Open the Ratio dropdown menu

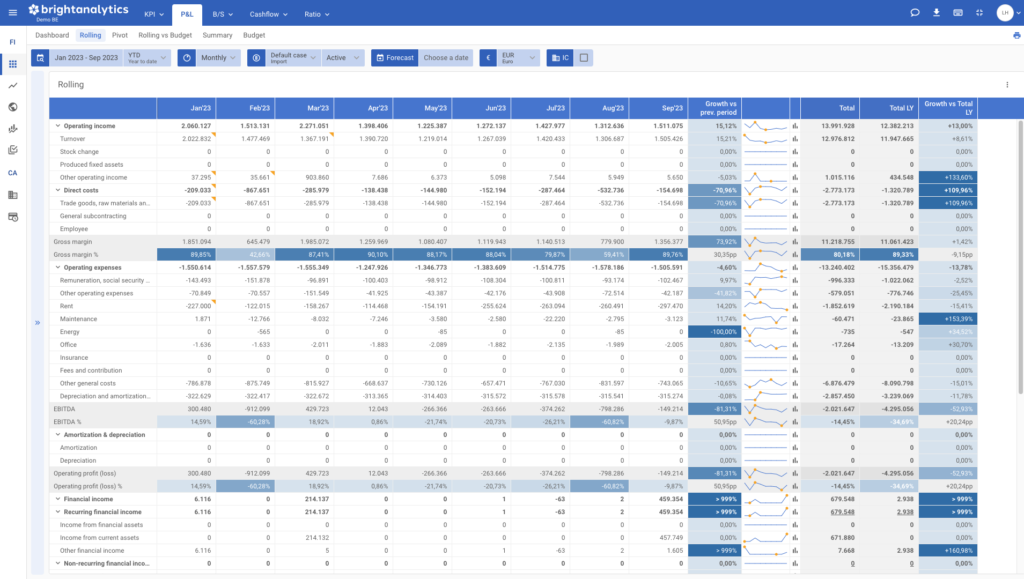click(317, 14)
